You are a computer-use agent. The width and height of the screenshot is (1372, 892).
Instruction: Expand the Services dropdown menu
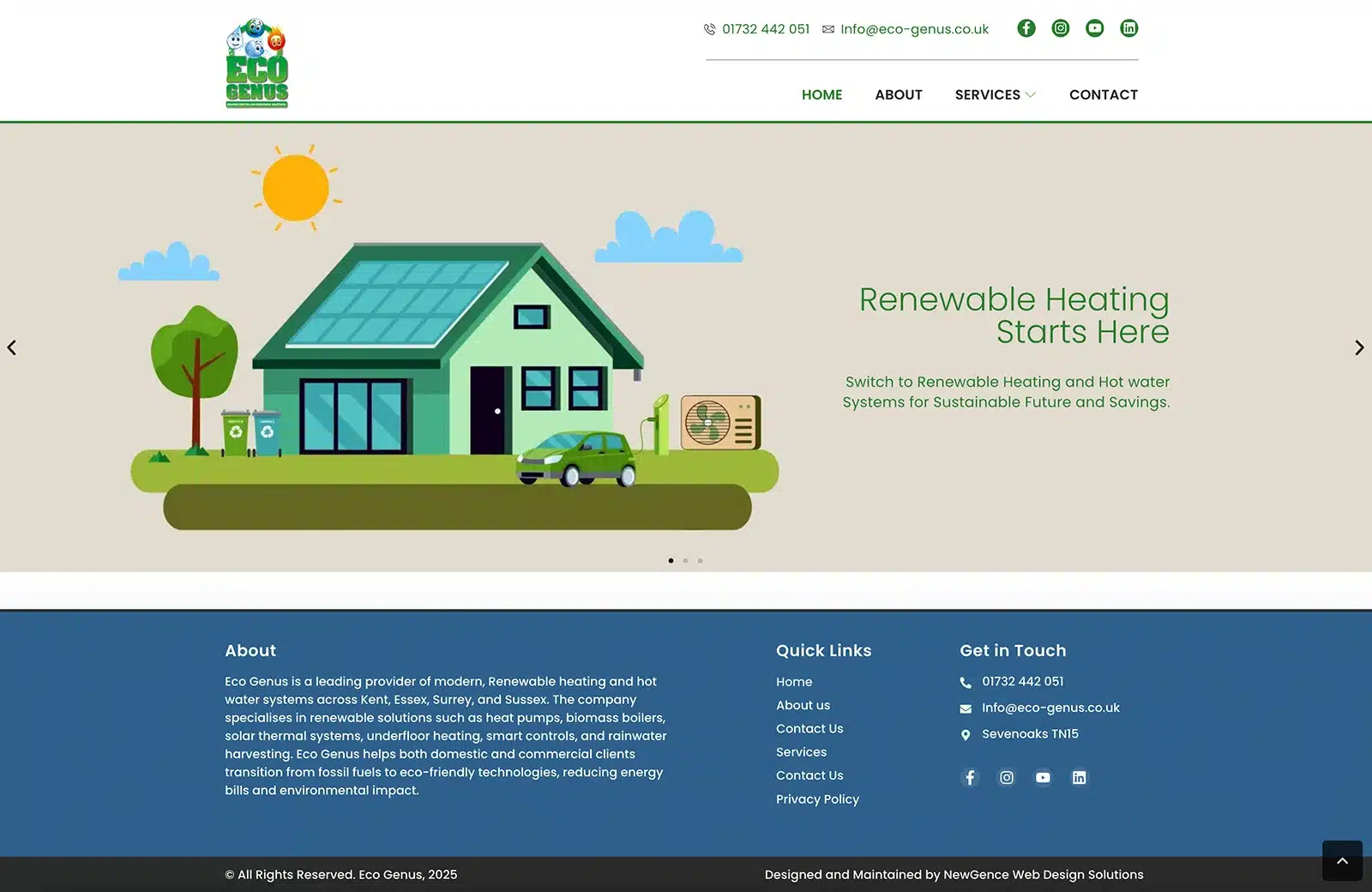tap(995, 94)
